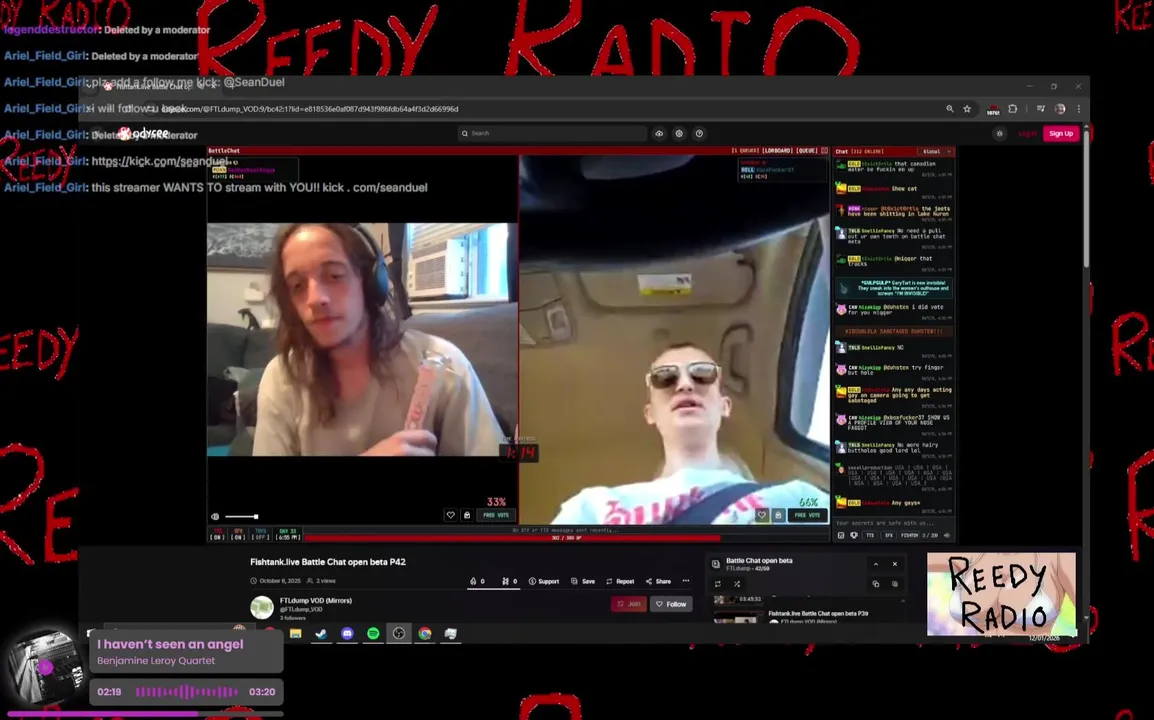Click the Share button
Viewport: 1154px width, 720px height.
(659, 581)
